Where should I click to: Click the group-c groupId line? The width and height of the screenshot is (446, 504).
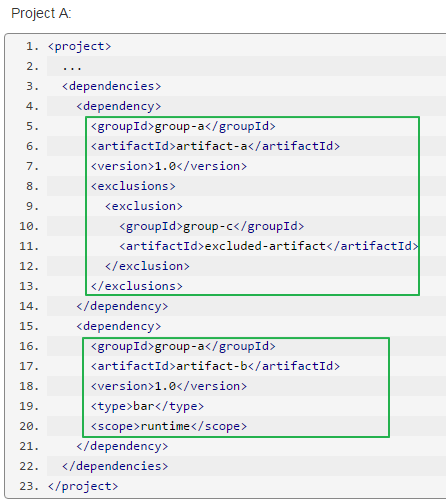[x=212, y=226]
